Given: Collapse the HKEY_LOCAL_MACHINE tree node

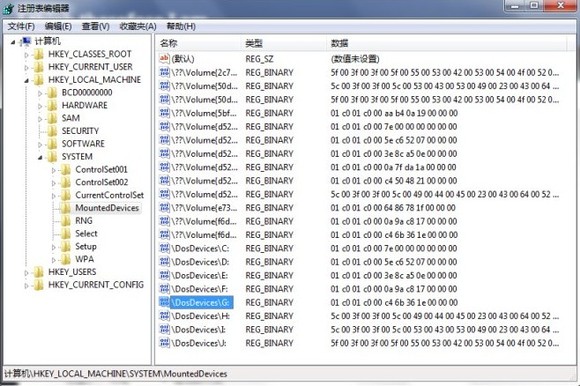Looking at the screenshot, I should tap(26, 80).
